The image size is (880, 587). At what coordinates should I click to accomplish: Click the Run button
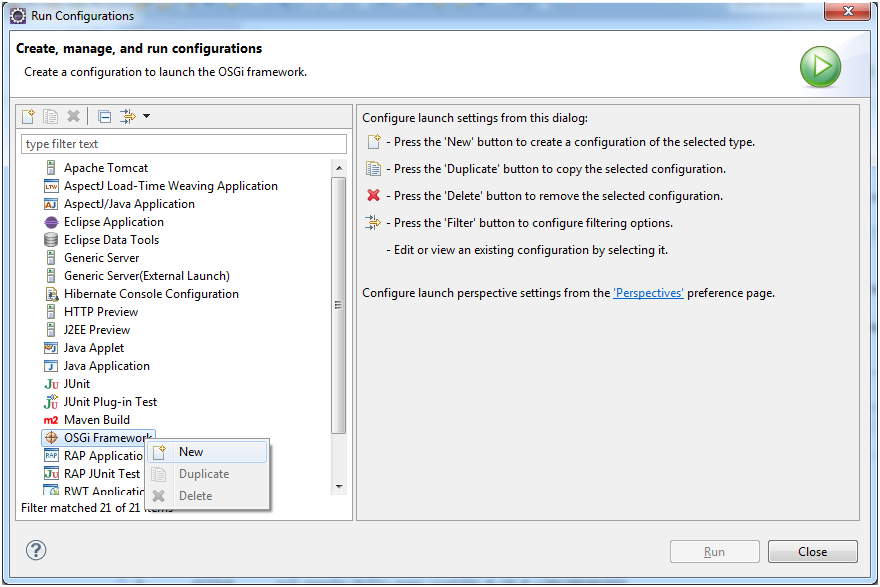[714, 552]
